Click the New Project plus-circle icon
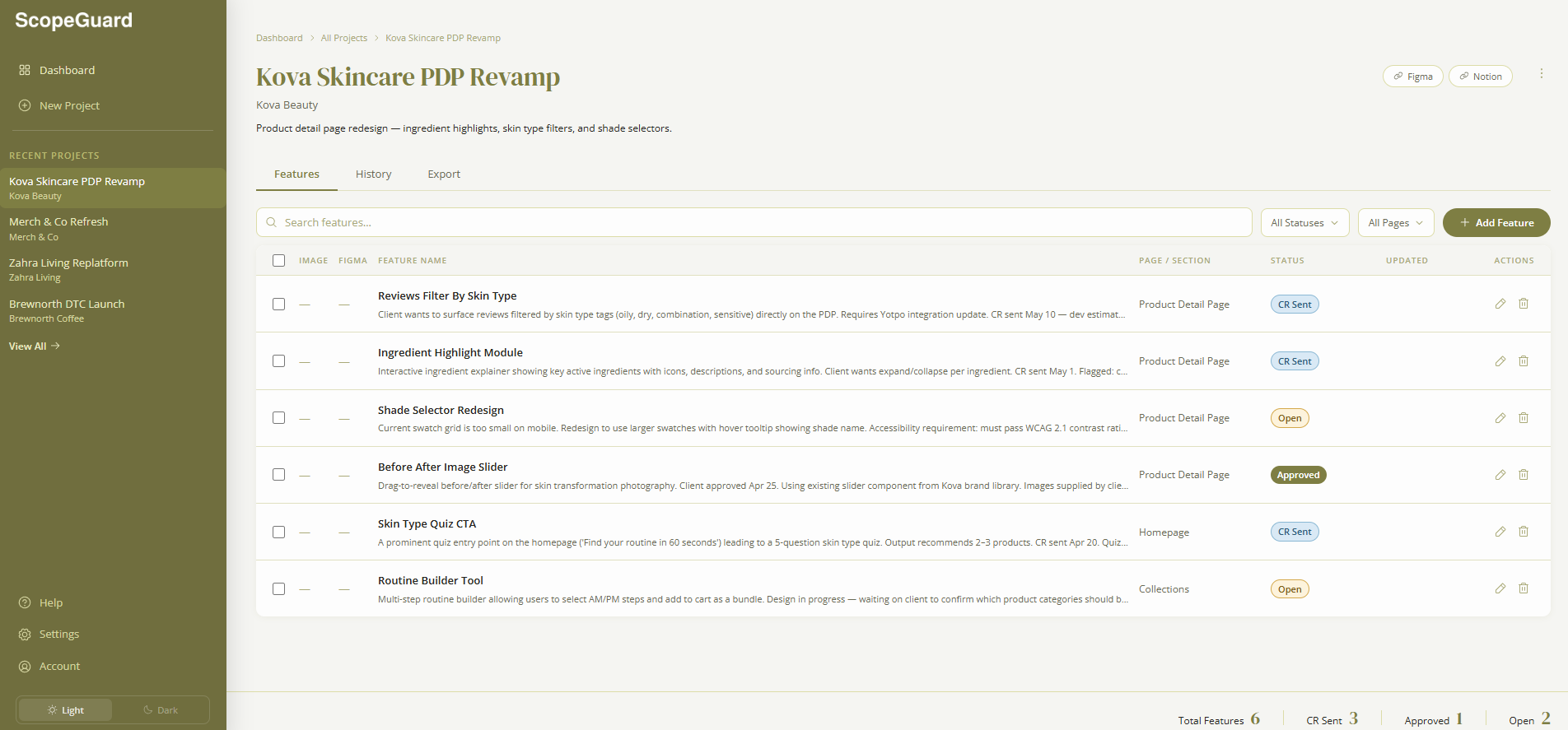 (25, 105)
